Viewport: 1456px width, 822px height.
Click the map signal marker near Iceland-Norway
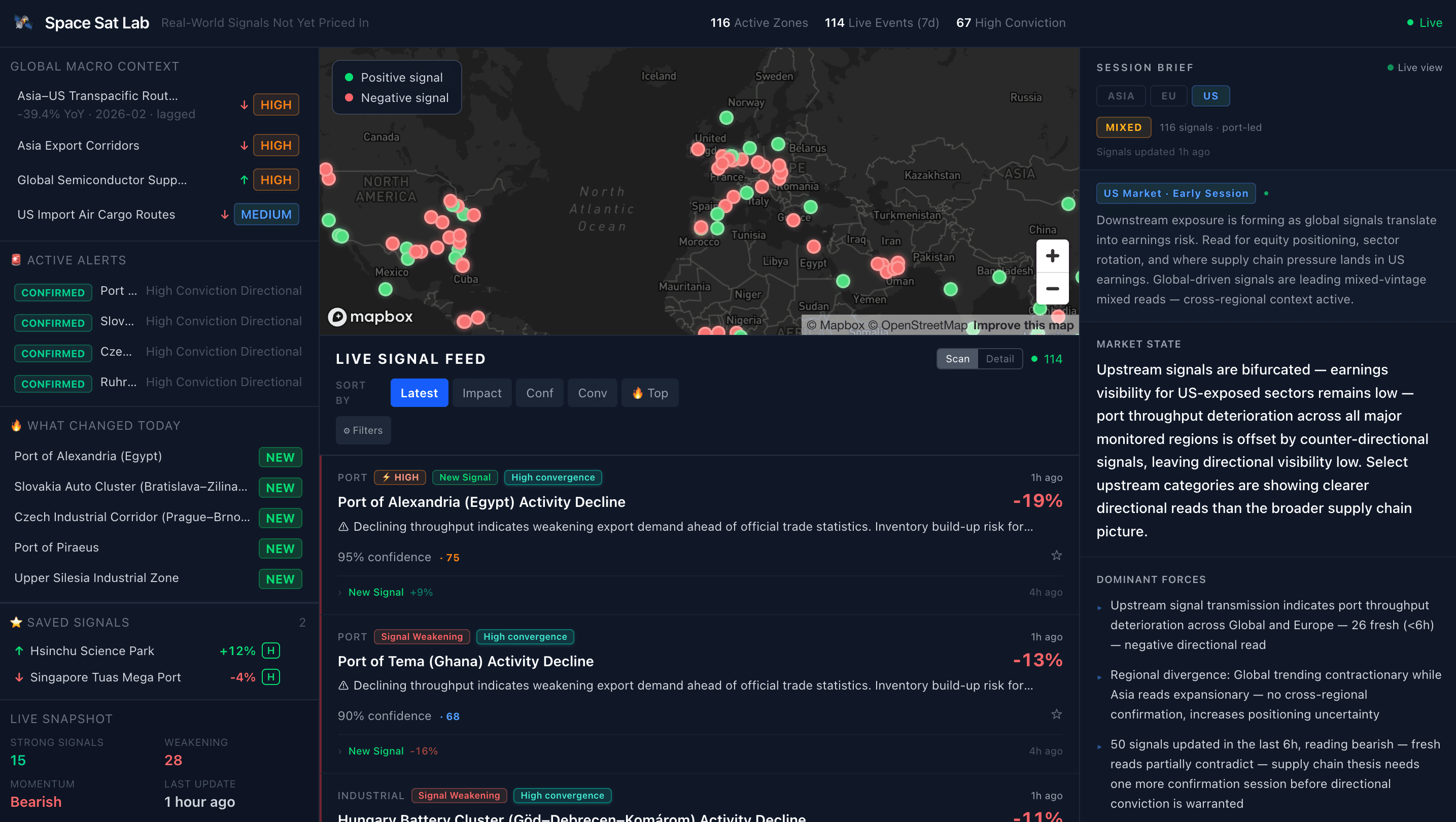coord(726,118)
